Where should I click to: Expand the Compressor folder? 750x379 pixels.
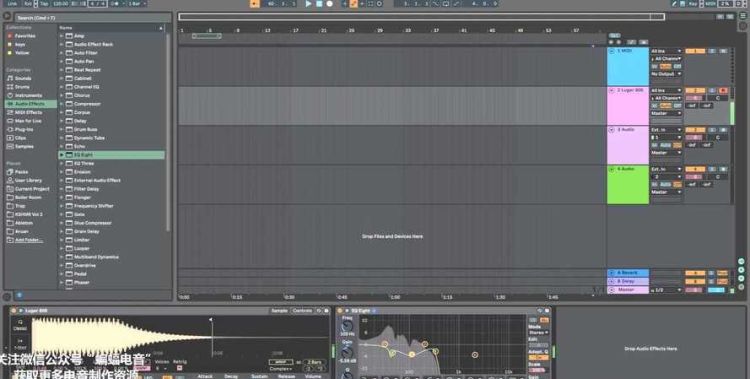point(62,104)
